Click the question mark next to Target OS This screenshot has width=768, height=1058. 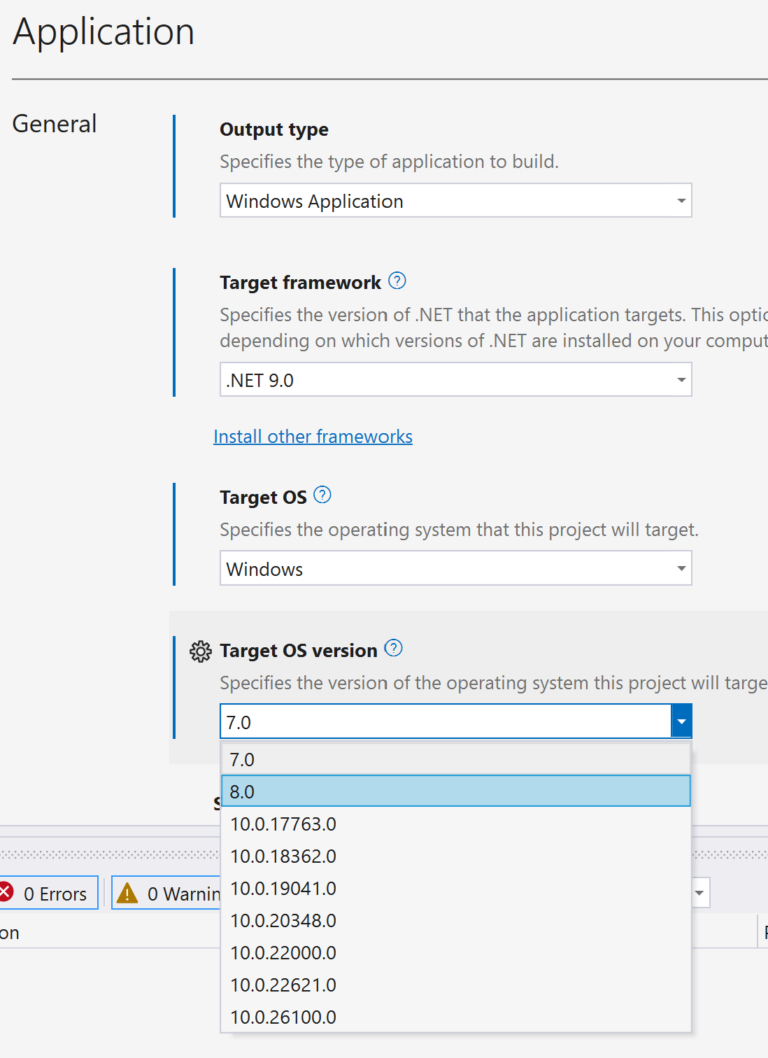[323, 496]
